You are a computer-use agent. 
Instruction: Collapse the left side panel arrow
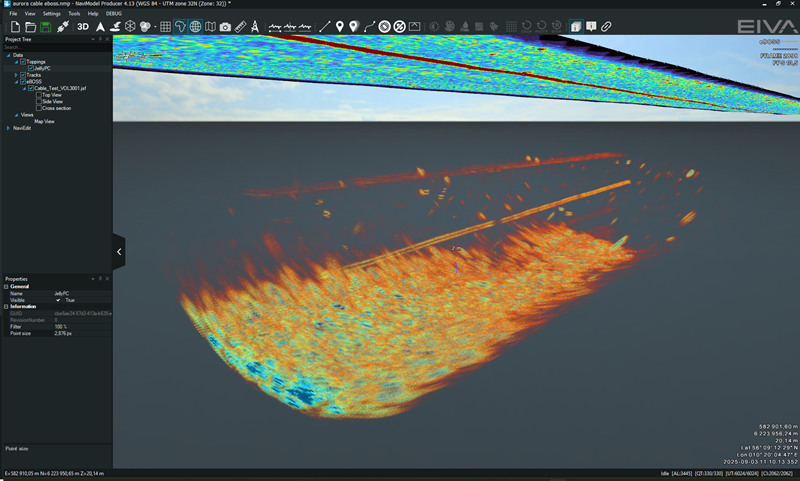click(x=119, y=252)
